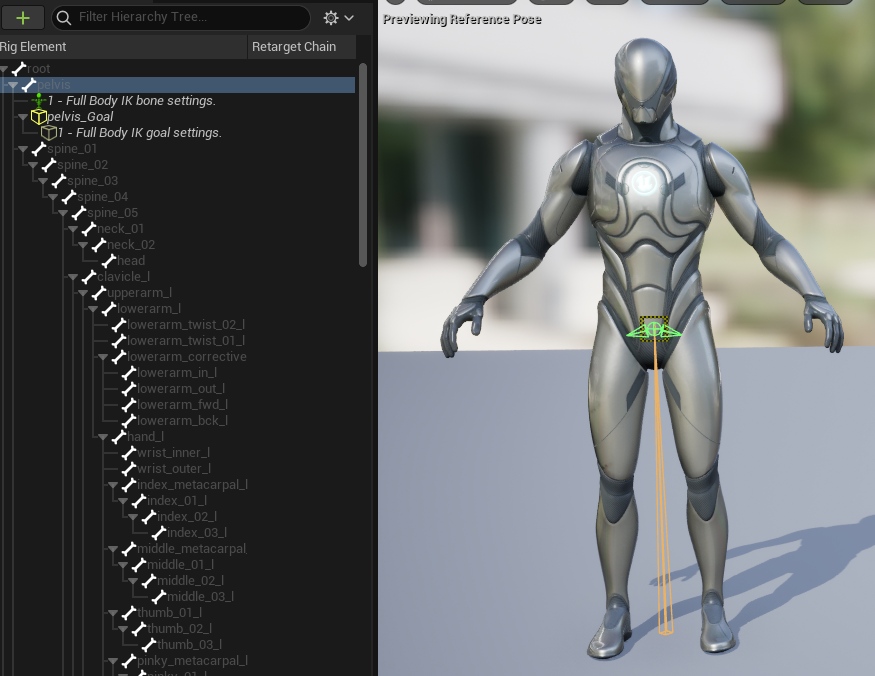Select the lowerarm_twist_02_l bone icon
Screen dimensions: 875x676
pos(119,325)
